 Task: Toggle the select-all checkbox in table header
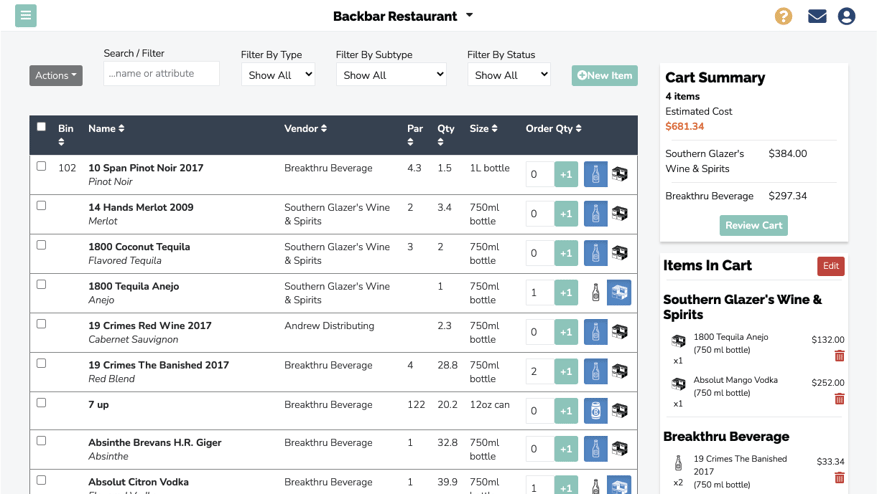tap(41, 127)
